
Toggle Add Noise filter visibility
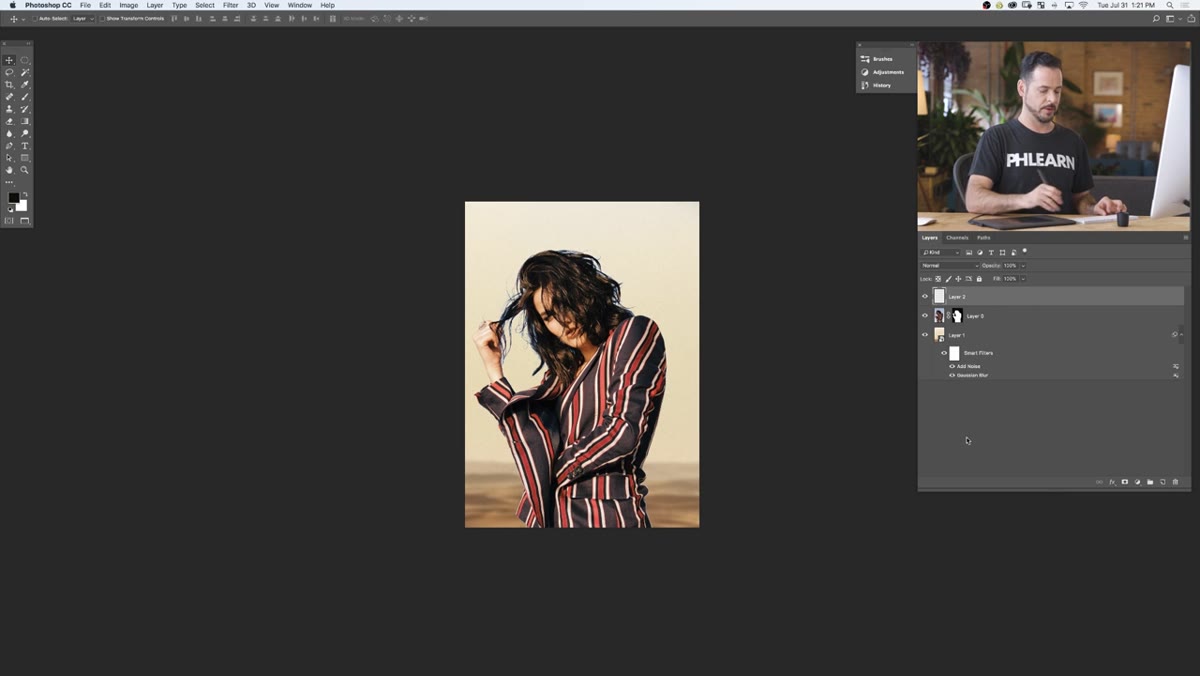(952, 367)
